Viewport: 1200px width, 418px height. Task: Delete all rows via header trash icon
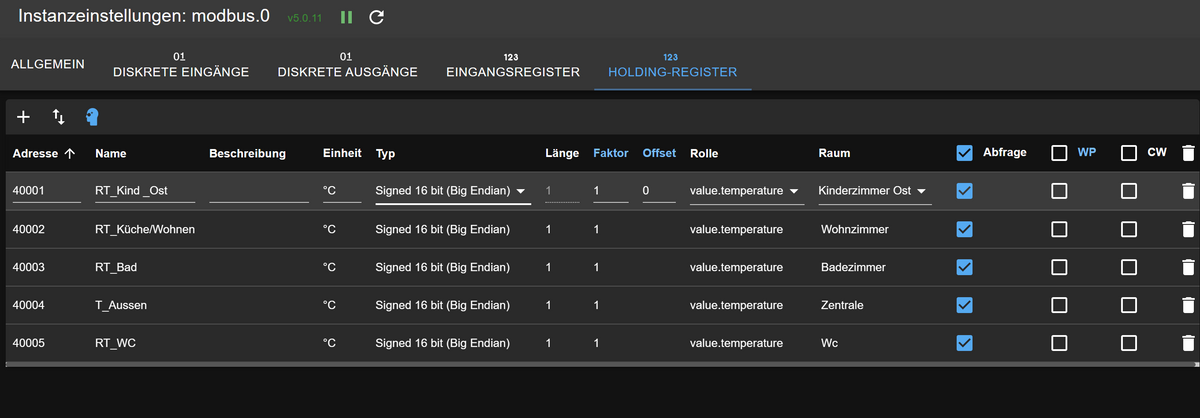[x=1187, y=153]
